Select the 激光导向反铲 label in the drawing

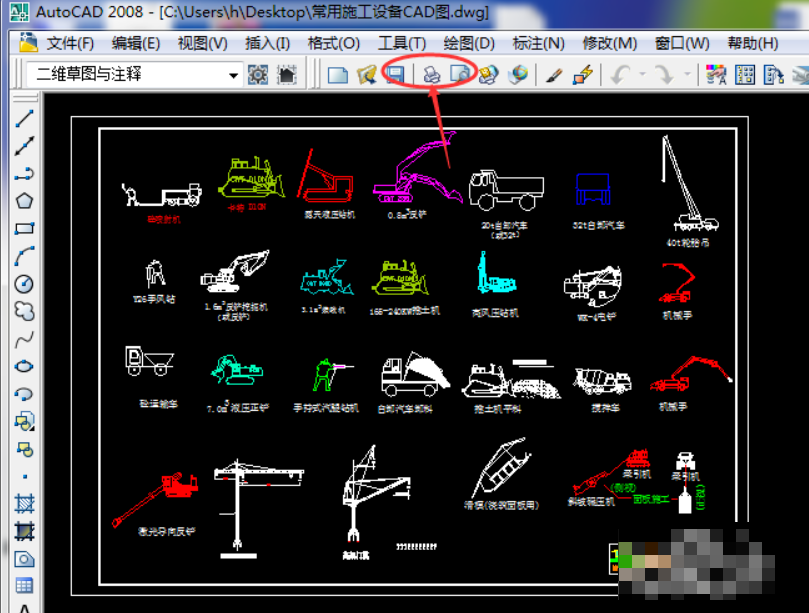[166, 531]
